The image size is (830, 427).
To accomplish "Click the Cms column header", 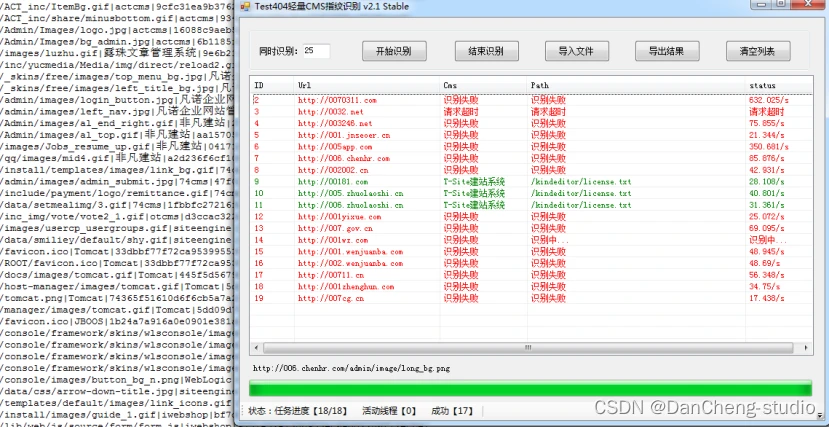I will click(x=480, y=86).
